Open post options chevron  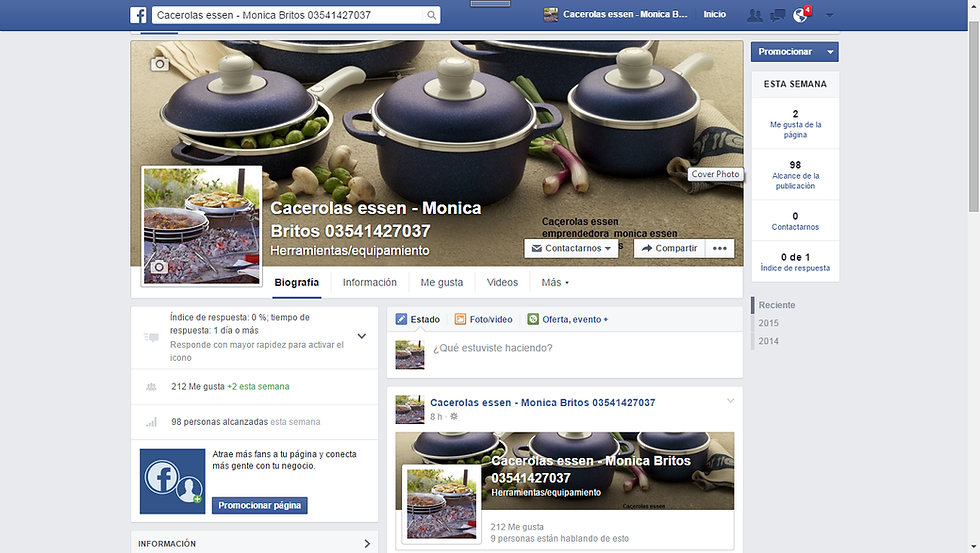pos(730,401)
